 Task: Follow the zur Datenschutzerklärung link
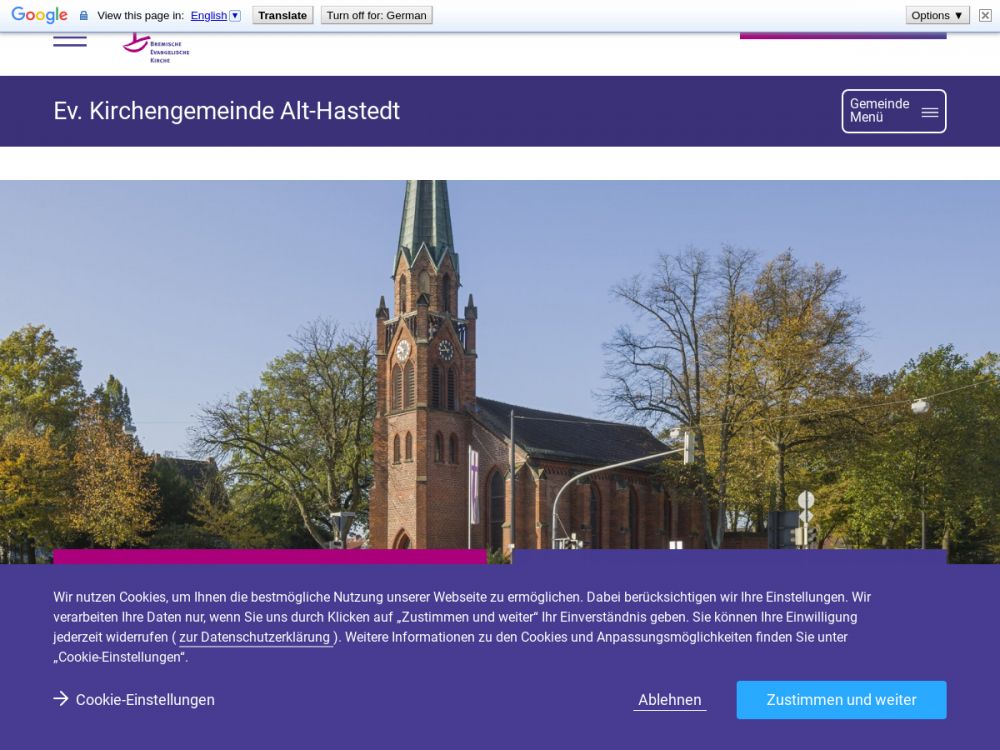coord(254,637)
